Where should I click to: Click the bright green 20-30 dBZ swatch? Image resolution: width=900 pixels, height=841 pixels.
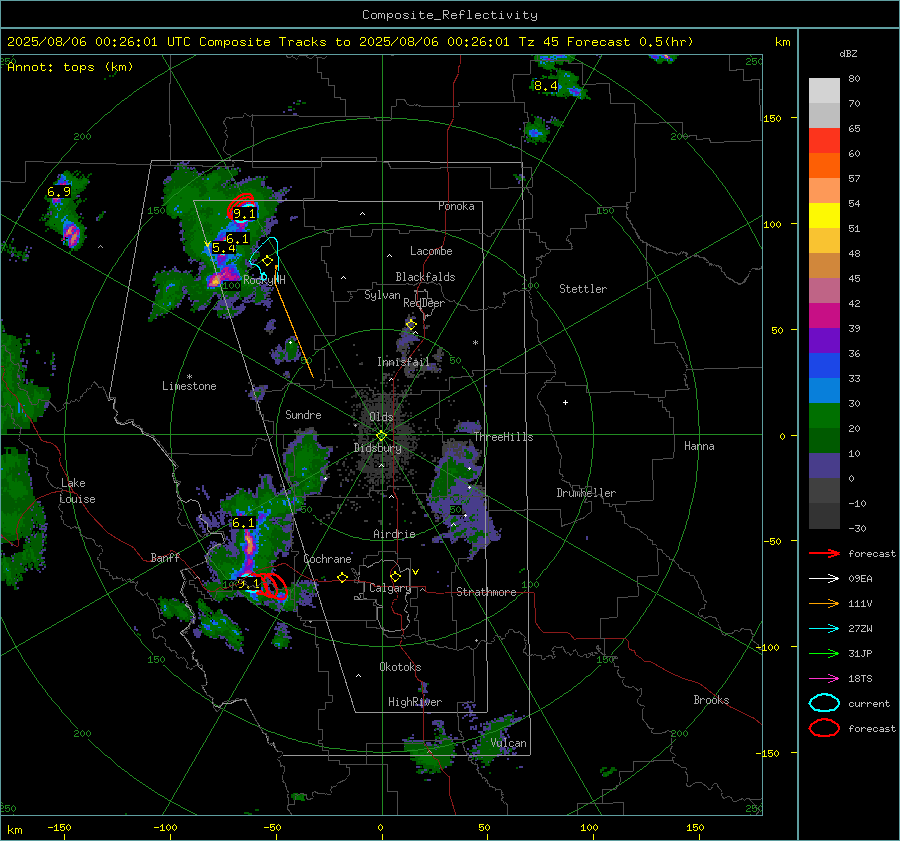[824, 416]
